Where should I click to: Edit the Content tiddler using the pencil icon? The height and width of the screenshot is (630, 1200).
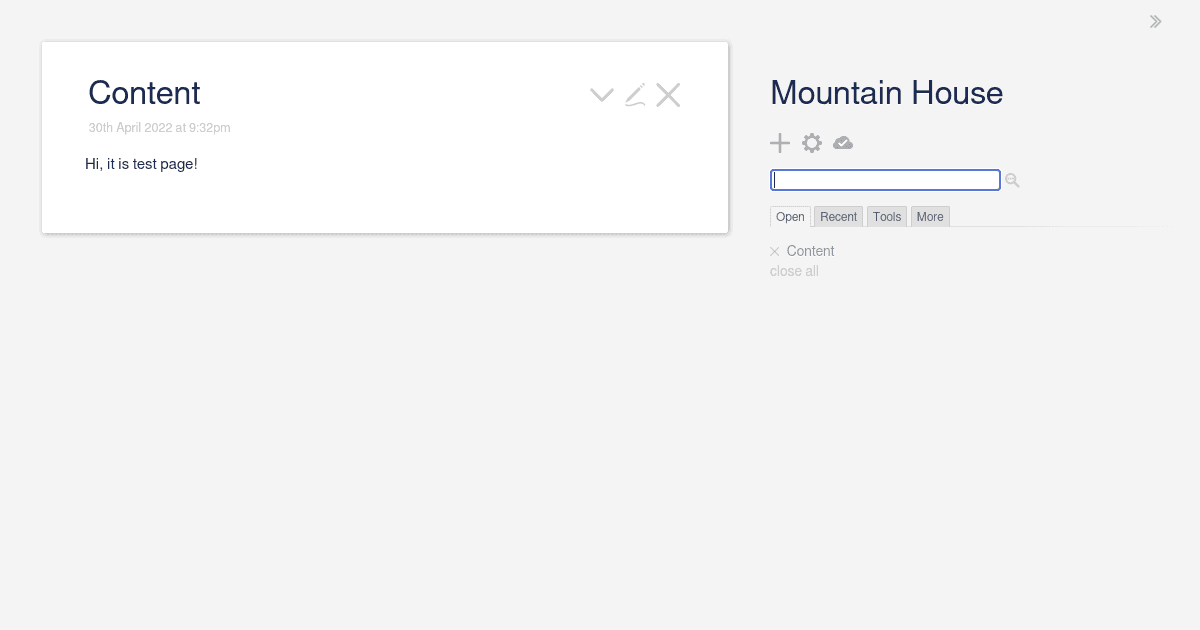tap(635, 94)
